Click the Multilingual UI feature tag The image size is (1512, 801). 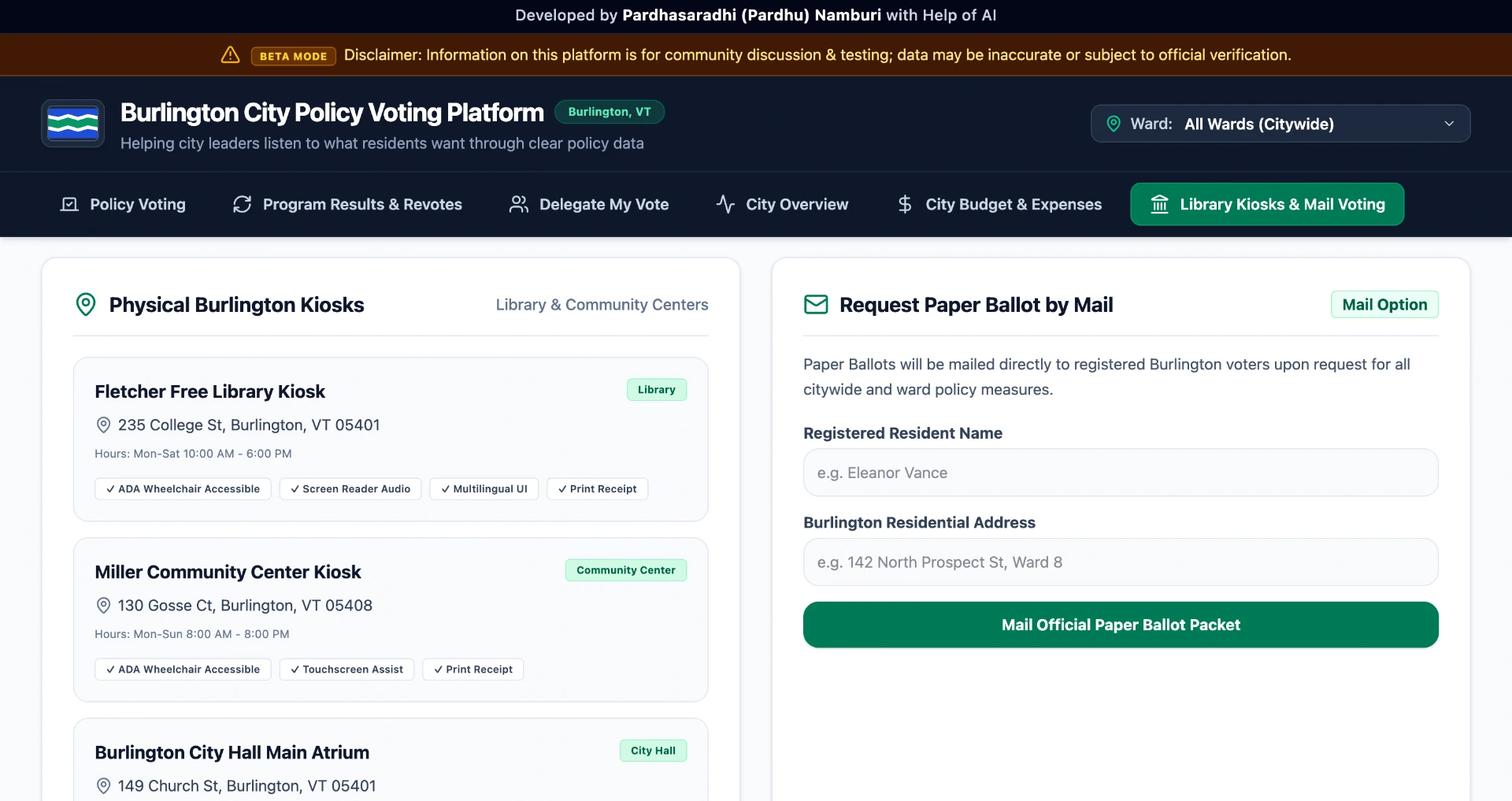[484, 489]
